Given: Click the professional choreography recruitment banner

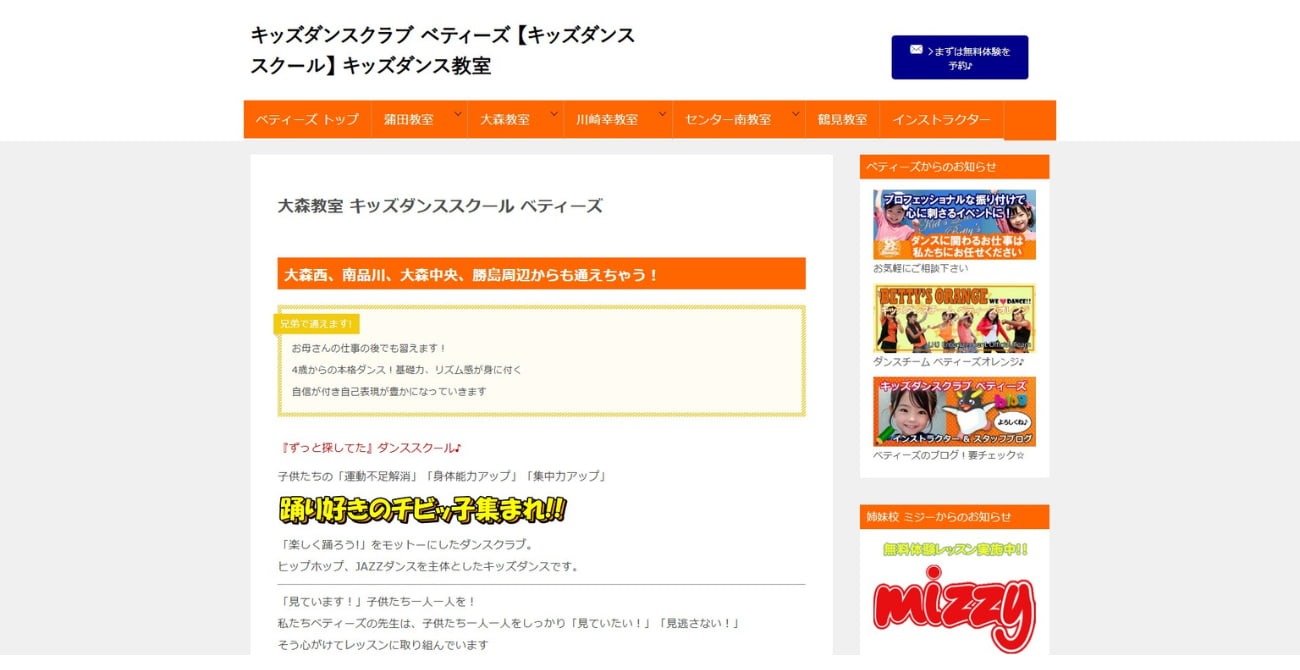Looking at the screenshot, I should pyautogui.click(x=952, y=223).
